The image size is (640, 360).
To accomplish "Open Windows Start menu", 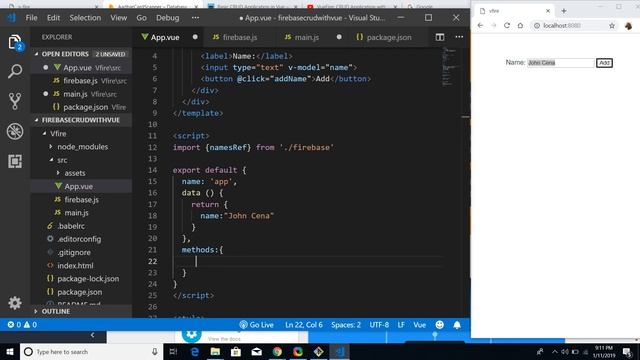I will coord(10,352).
